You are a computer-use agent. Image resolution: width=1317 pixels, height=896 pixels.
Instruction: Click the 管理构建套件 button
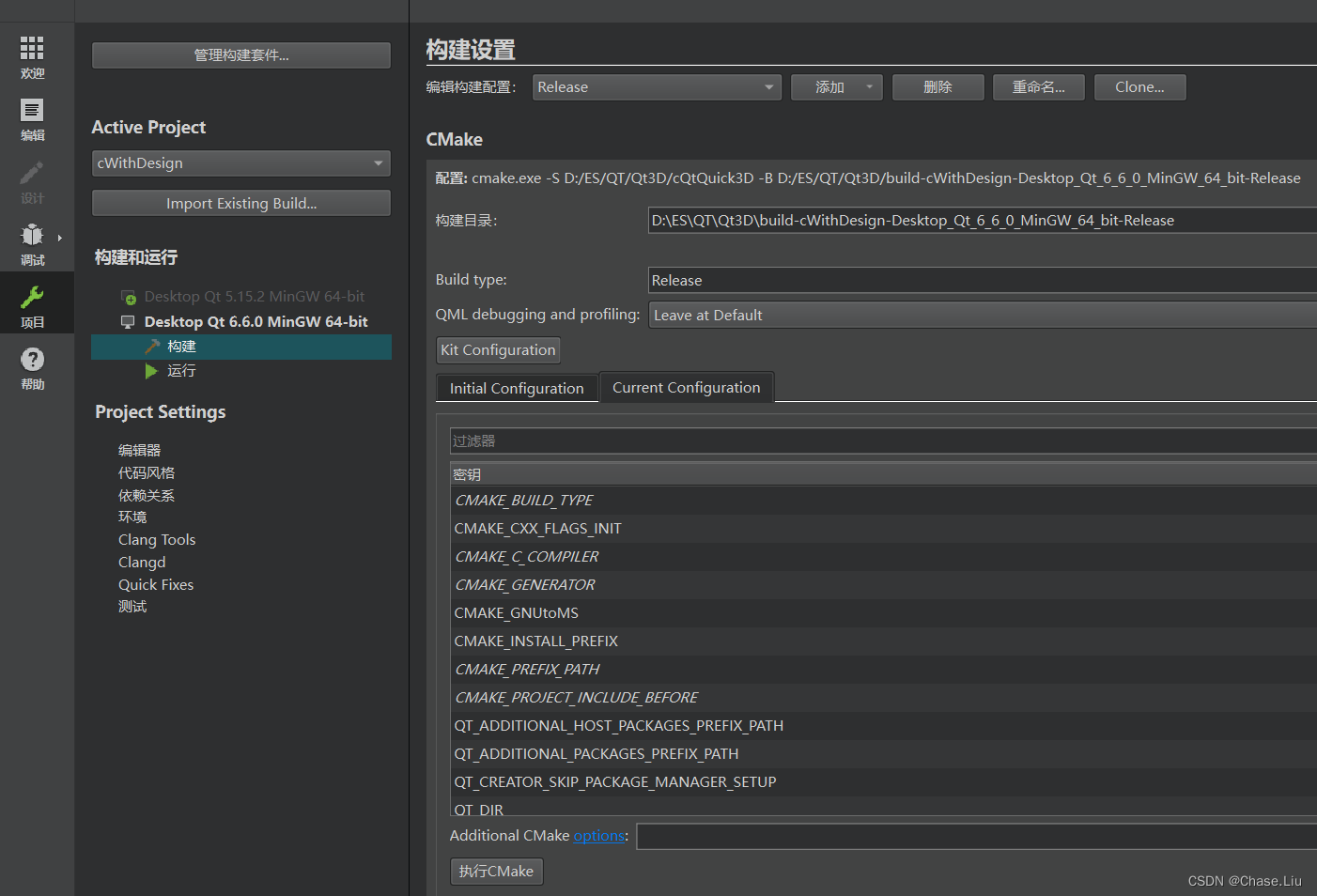(240, 54)
